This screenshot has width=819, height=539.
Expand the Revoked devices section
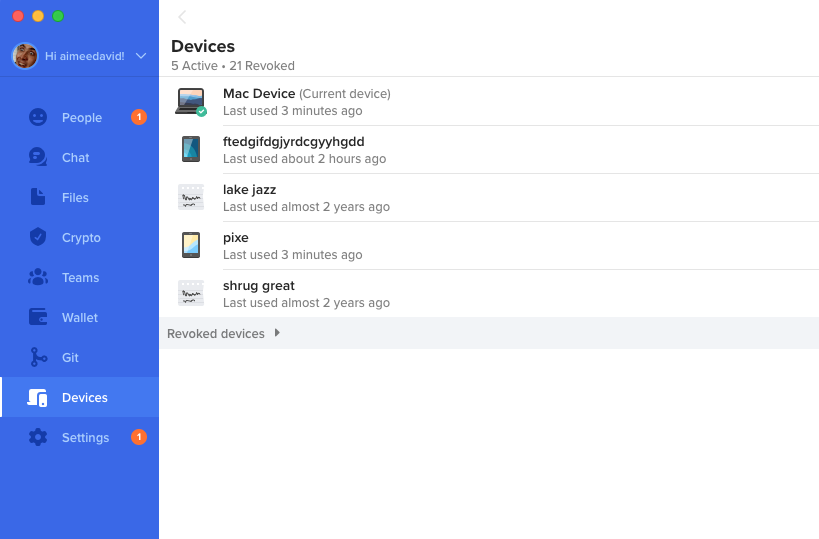click(x=216, y=333)
